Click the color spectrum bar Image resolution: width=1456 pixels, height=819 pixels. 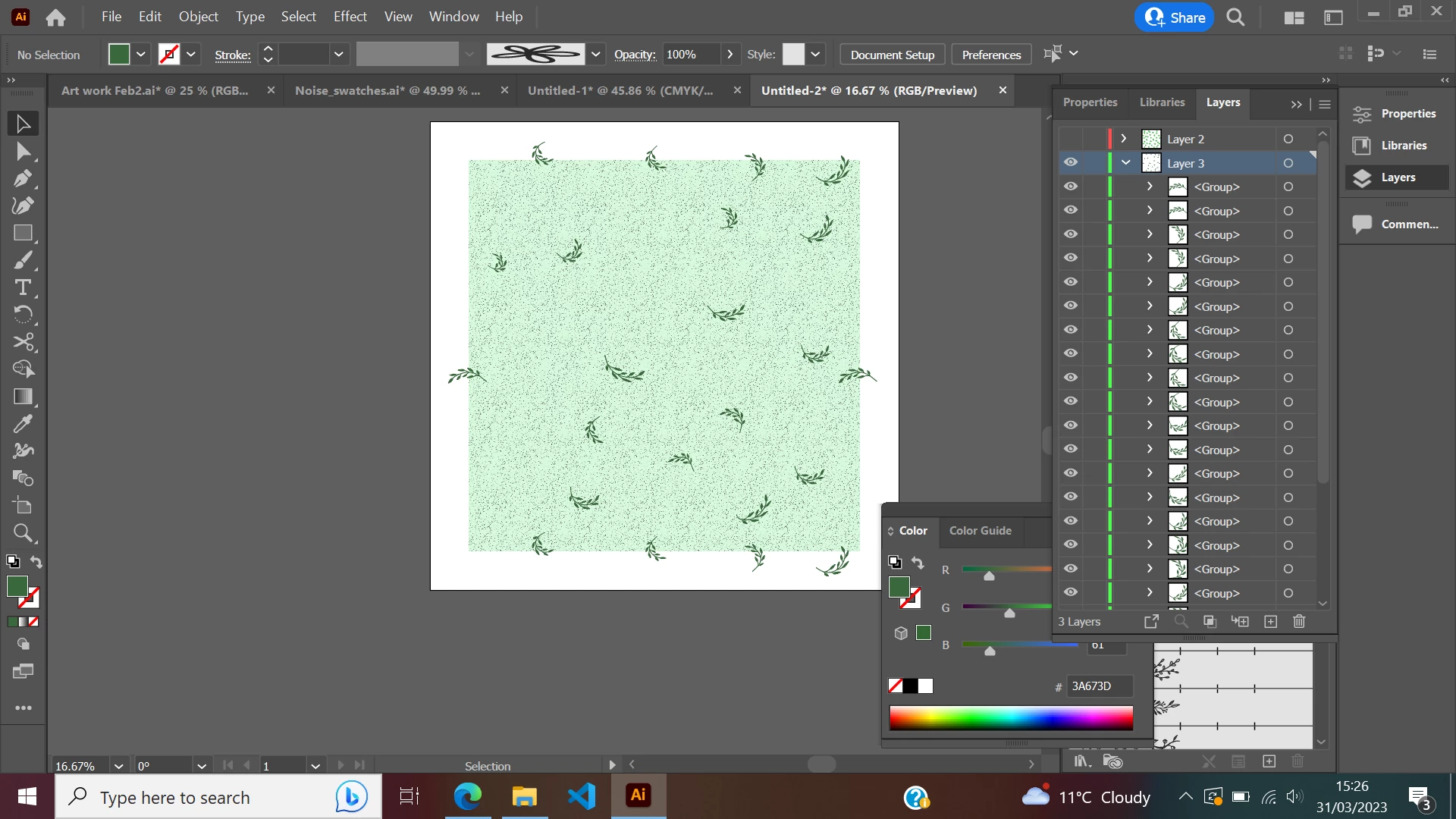point(1010,717)
